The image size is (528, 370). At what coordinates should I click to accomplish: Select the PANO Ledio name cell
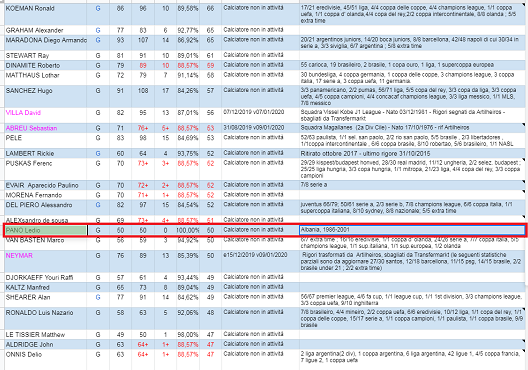tap(45, 230)
